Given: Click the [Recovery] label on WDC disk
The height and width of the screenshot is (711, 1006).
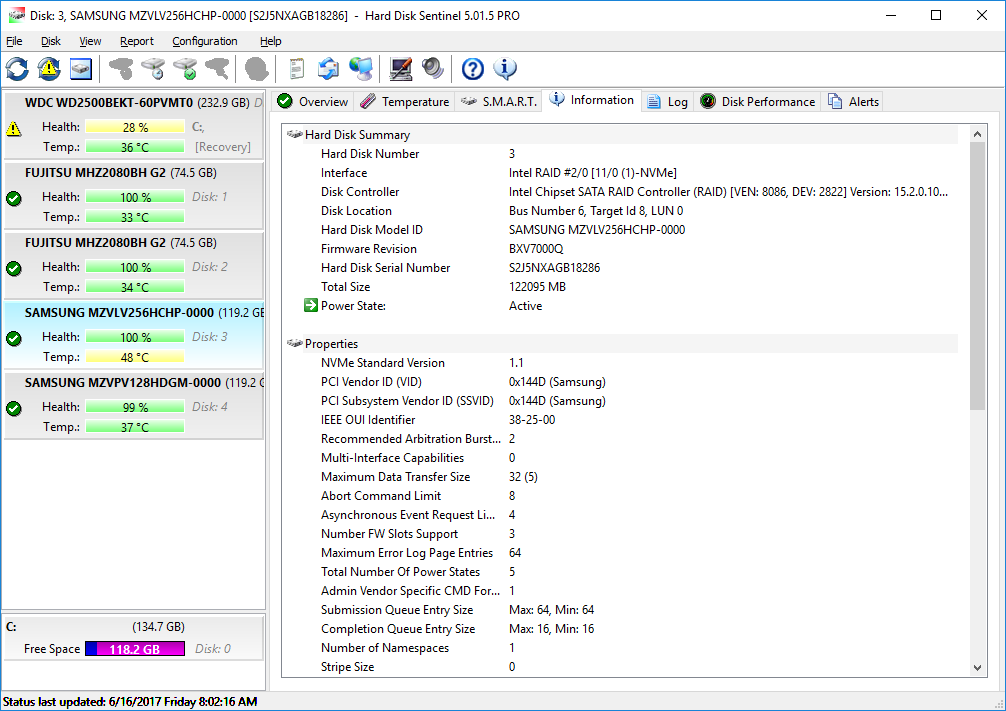Looking at the screenshot, I should tap(223, 147).
